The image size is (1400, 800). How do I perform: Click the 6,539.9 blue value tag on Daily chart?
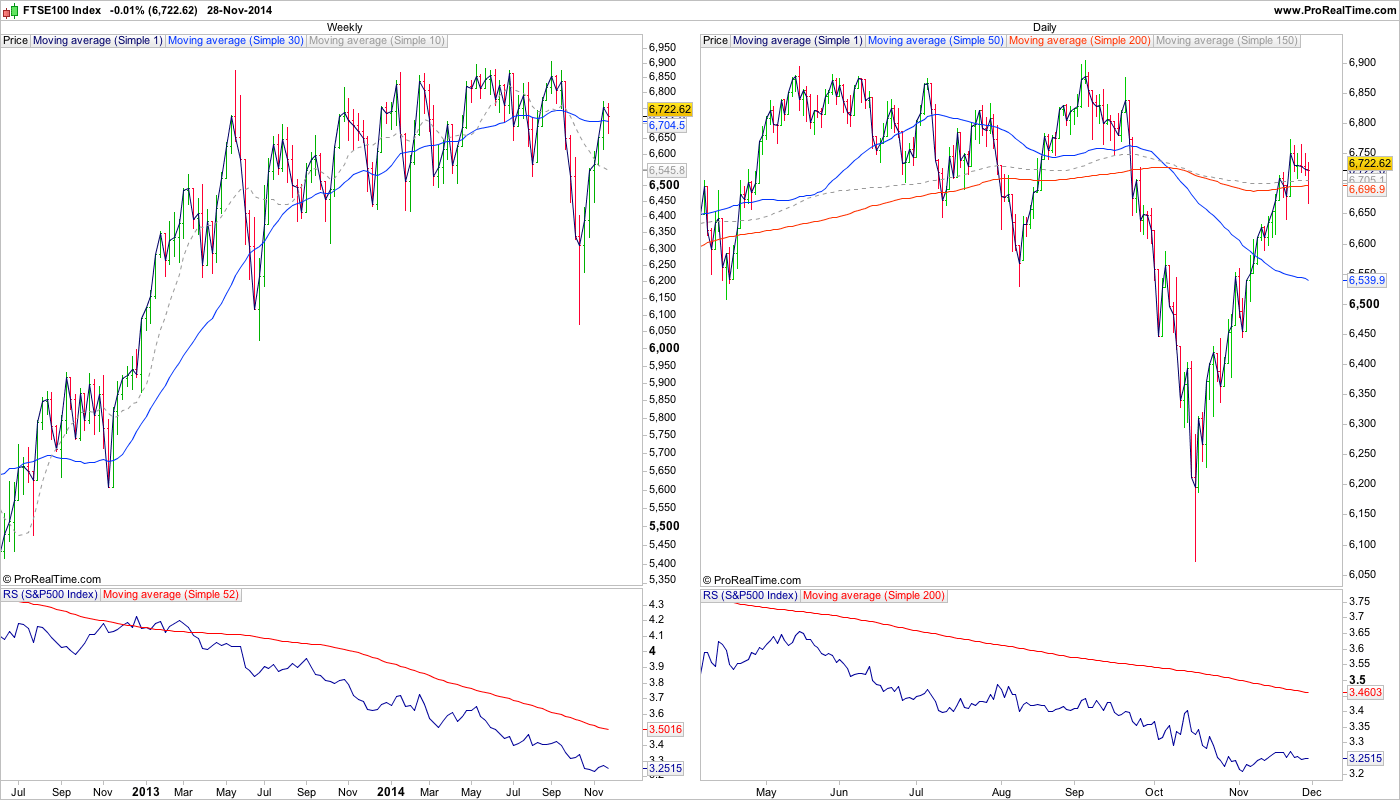(1367, 281)
